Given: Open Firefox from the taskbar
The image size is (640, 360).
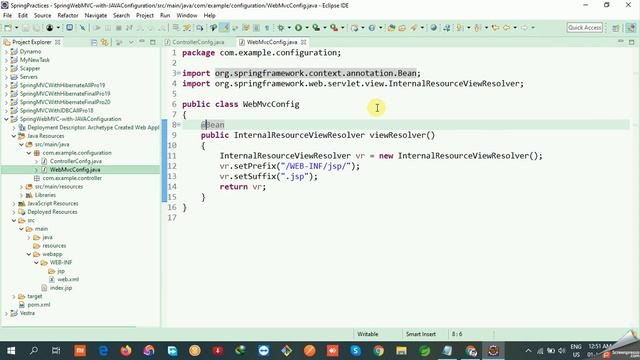Looking at the screenshot, I should [x=126, y=351].
